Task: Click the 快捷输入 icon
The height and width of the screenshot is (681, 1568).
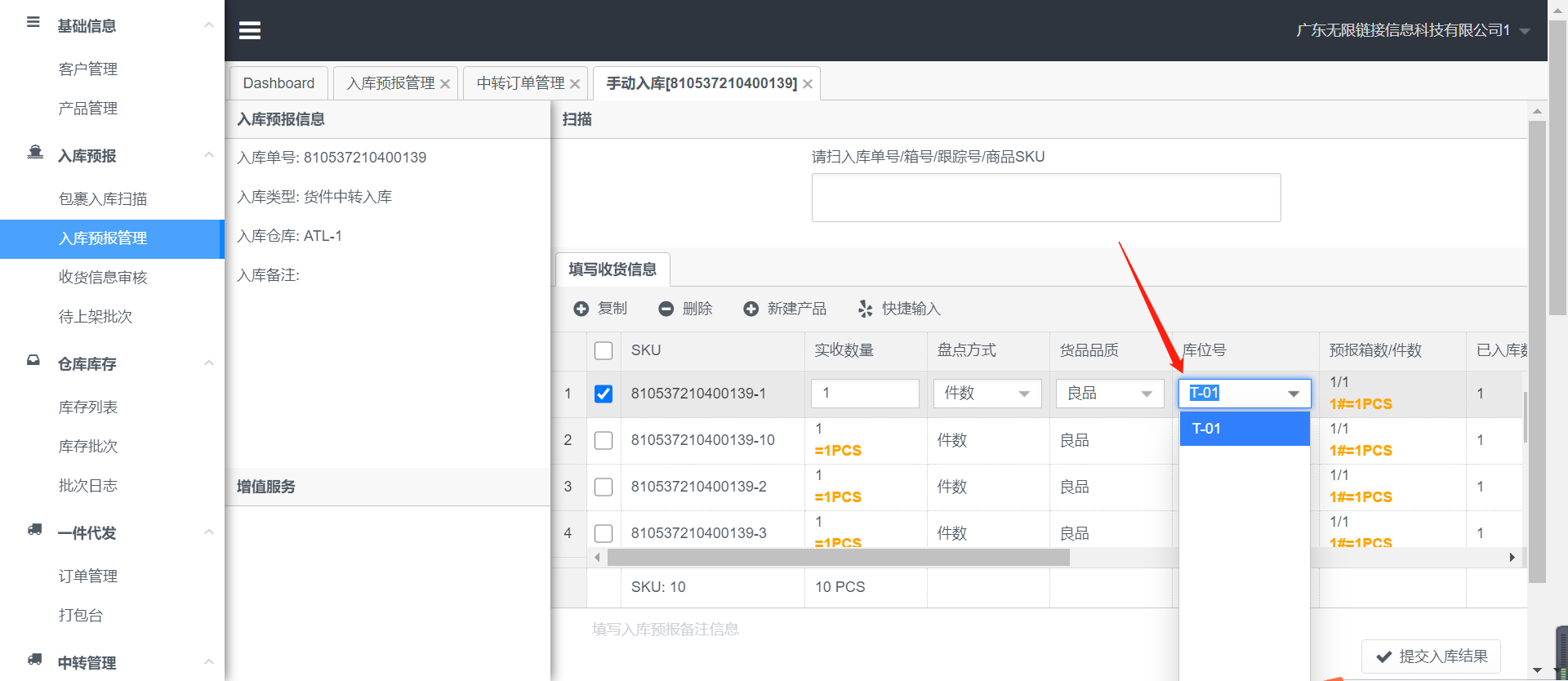Action: 866,309
